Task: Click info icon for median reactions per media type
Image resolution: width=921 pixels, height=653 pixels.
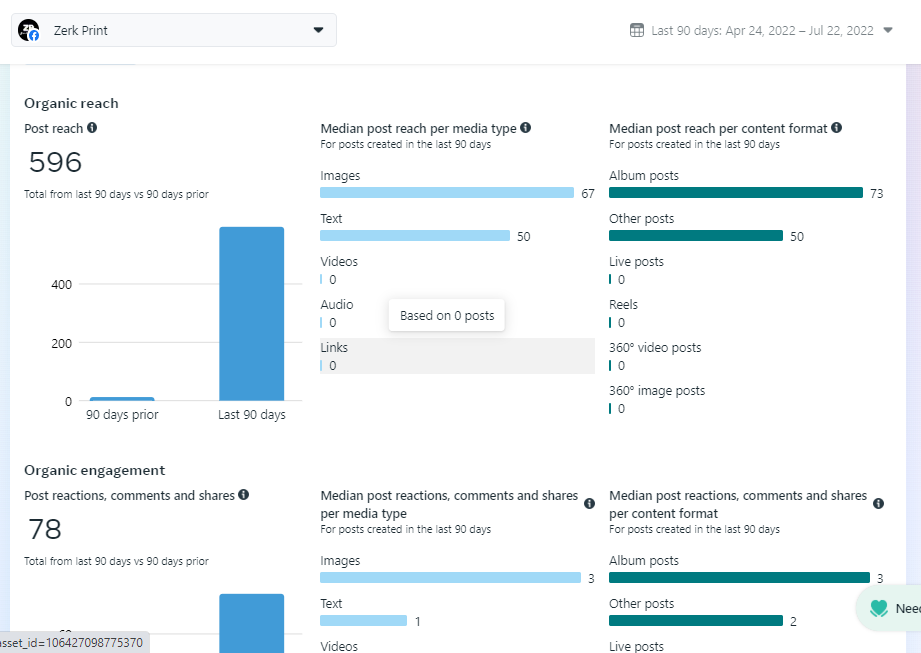Action: 589,504
